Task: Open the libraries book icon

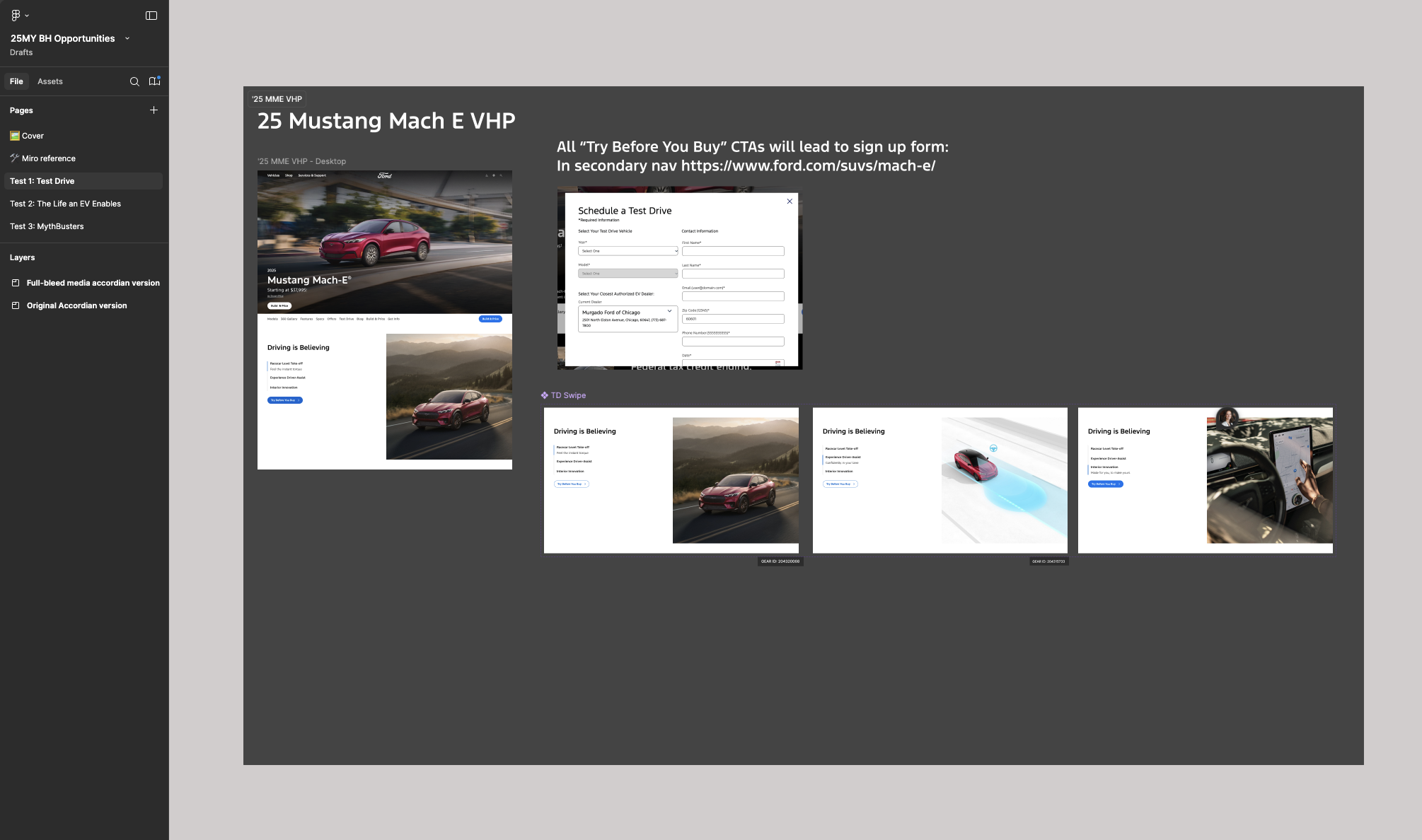Action: (154, 81)
